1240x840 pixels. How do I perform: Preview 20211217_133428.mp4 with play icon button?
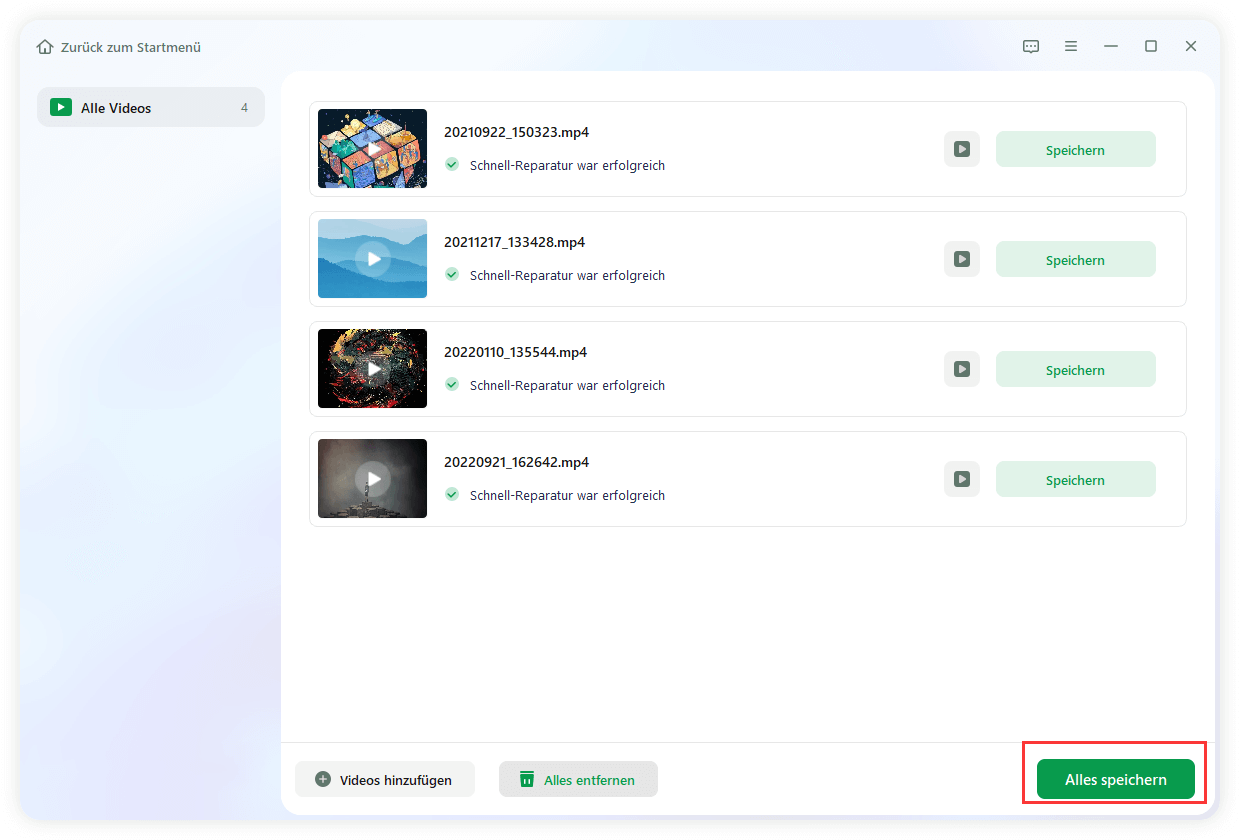962,259
